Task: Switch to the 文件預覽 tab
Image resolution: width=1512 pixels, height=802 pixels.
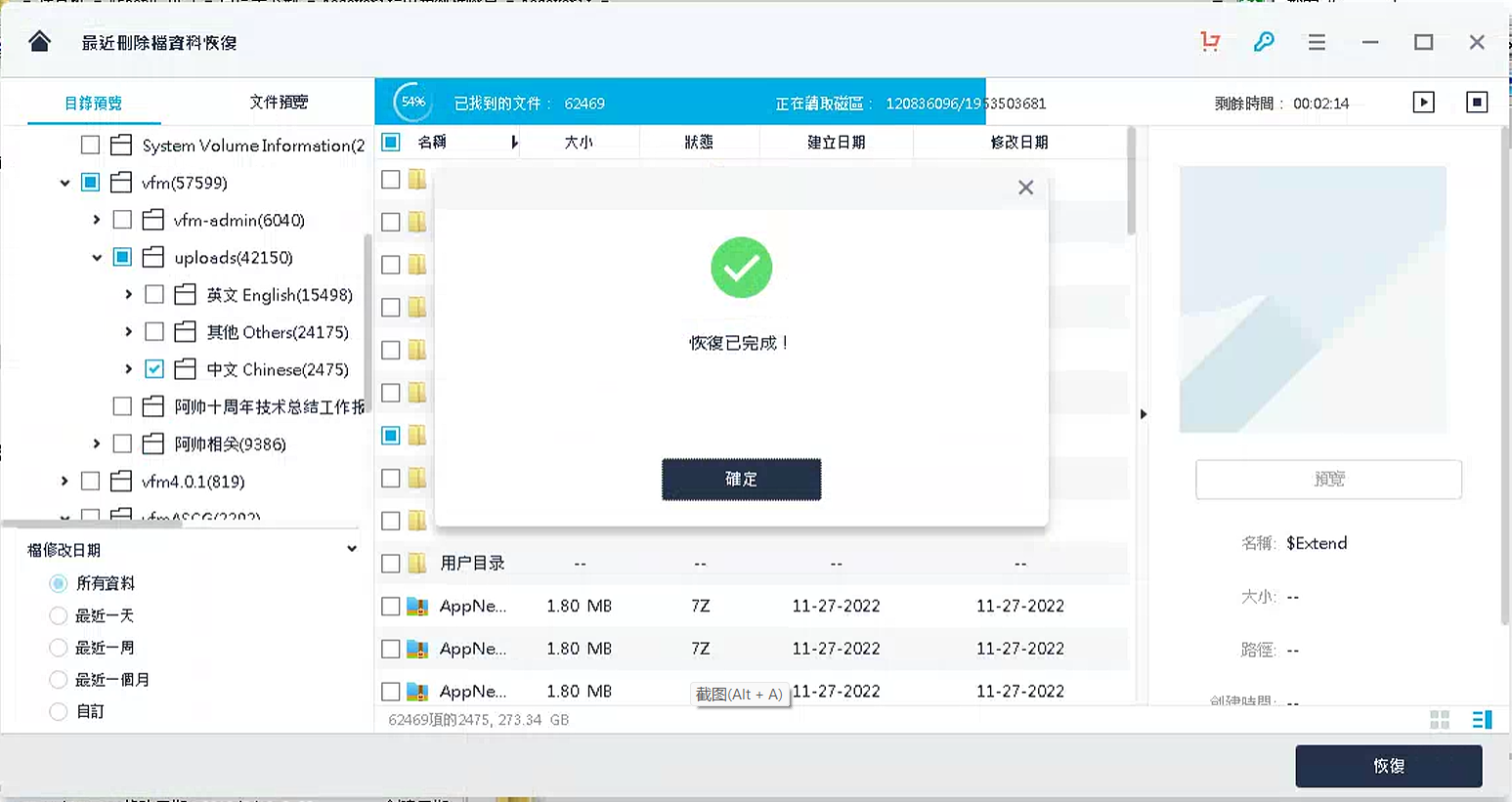Action: [x=279, y=103]
